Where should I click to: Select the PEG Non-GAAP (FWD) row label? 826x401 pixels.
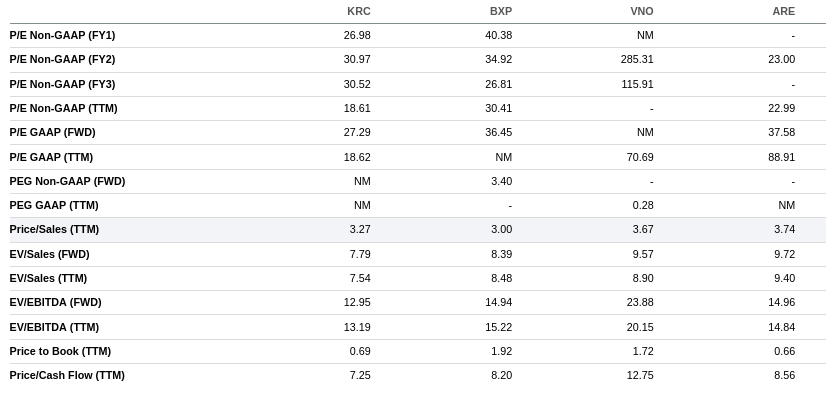67,181
